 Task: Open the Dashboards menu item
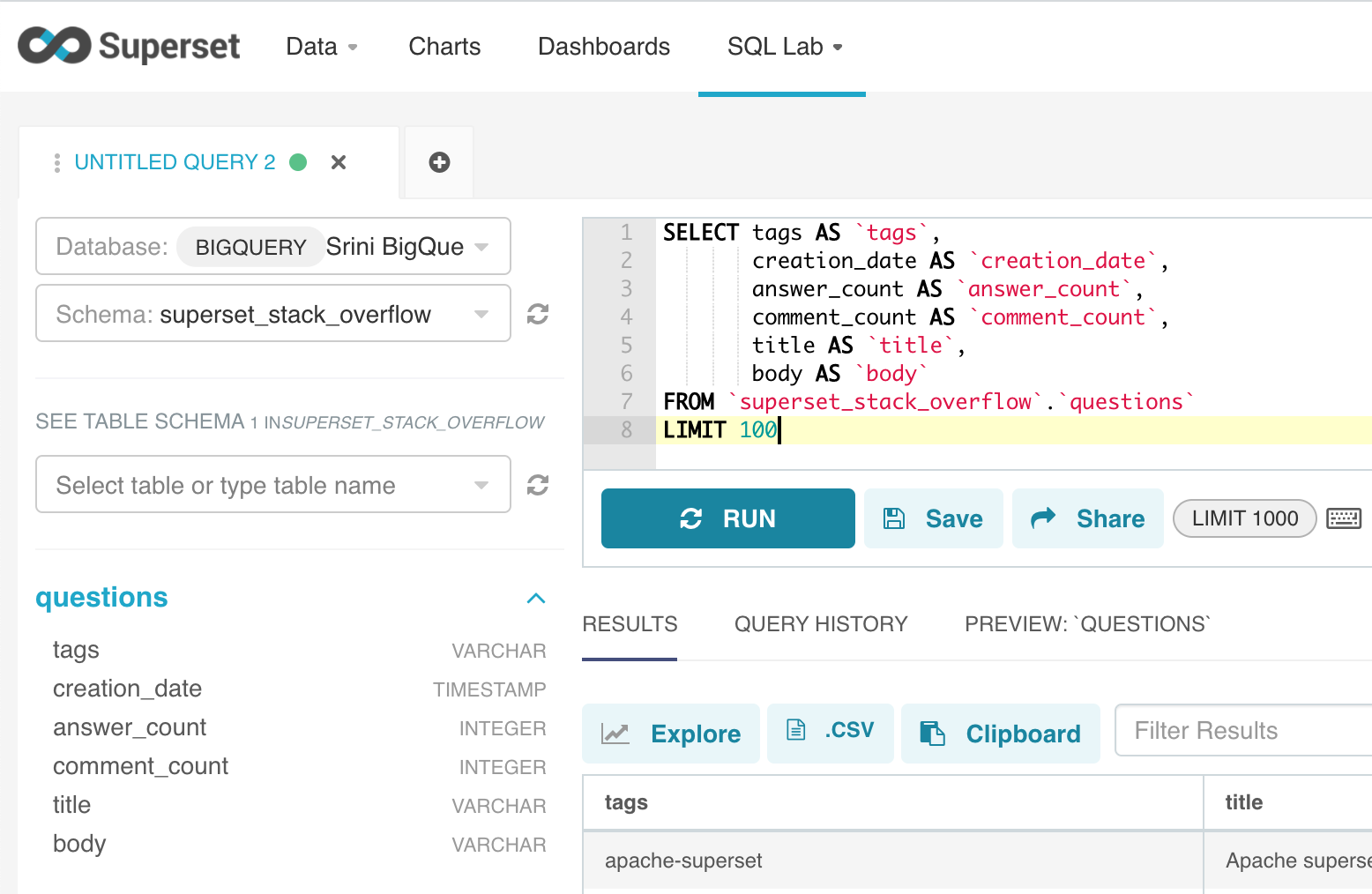[604, 47]
